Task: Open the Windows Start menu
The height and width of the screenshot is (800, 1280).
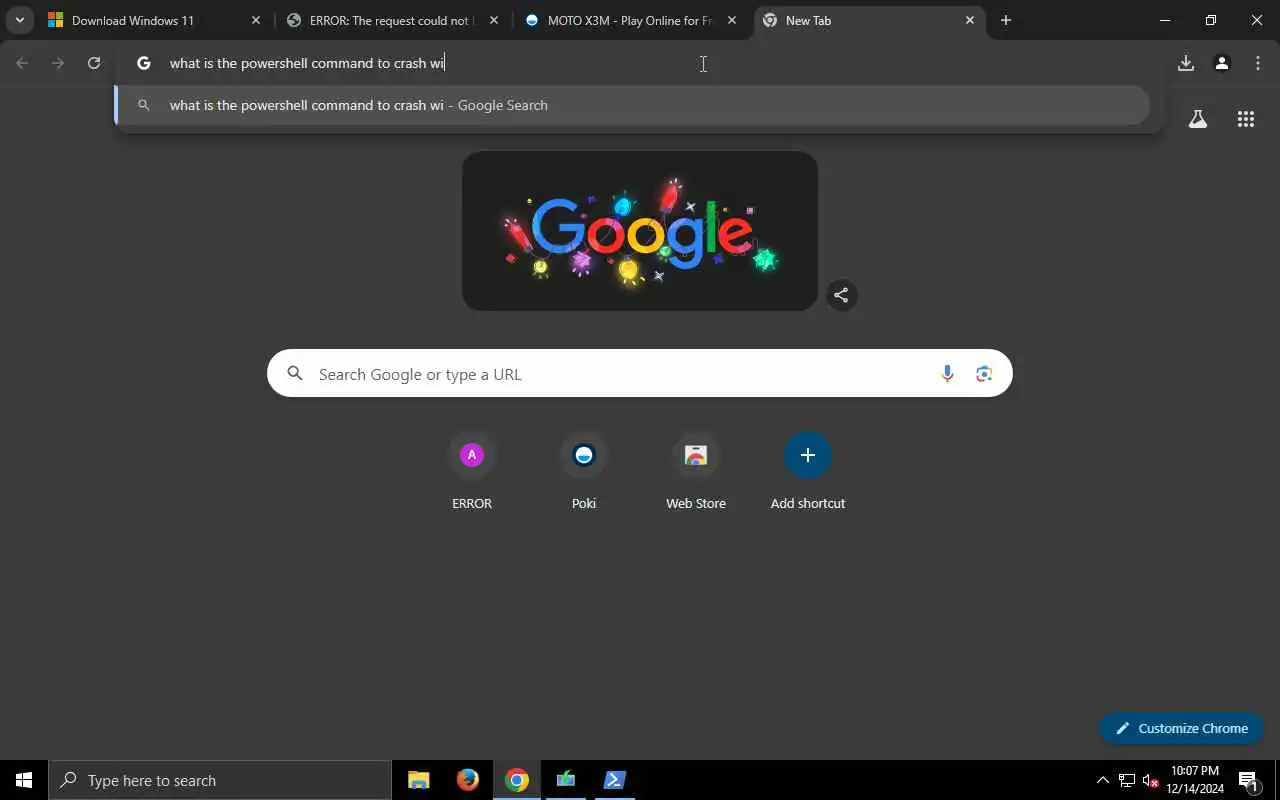Action: (x=24, y=780)
